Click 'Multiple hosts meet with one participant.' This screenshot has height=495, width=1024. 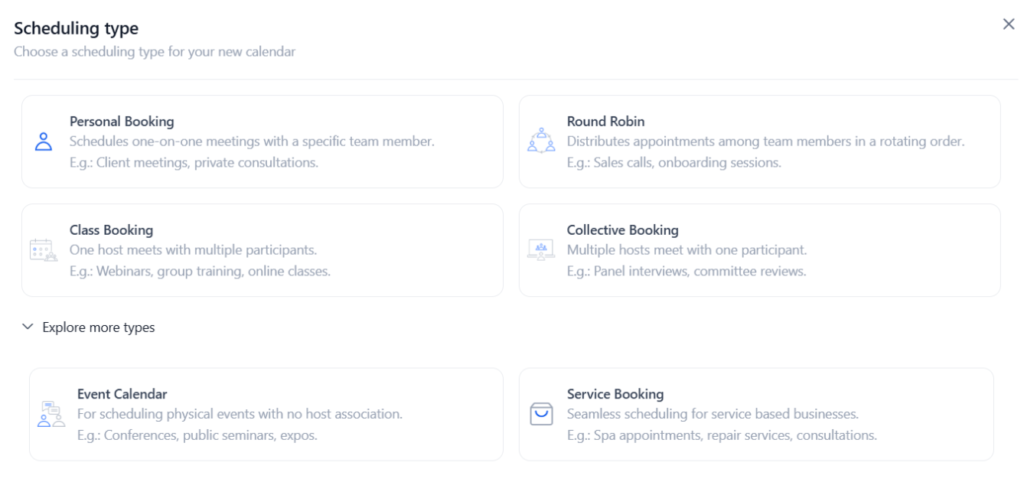[x=687, y=249]
